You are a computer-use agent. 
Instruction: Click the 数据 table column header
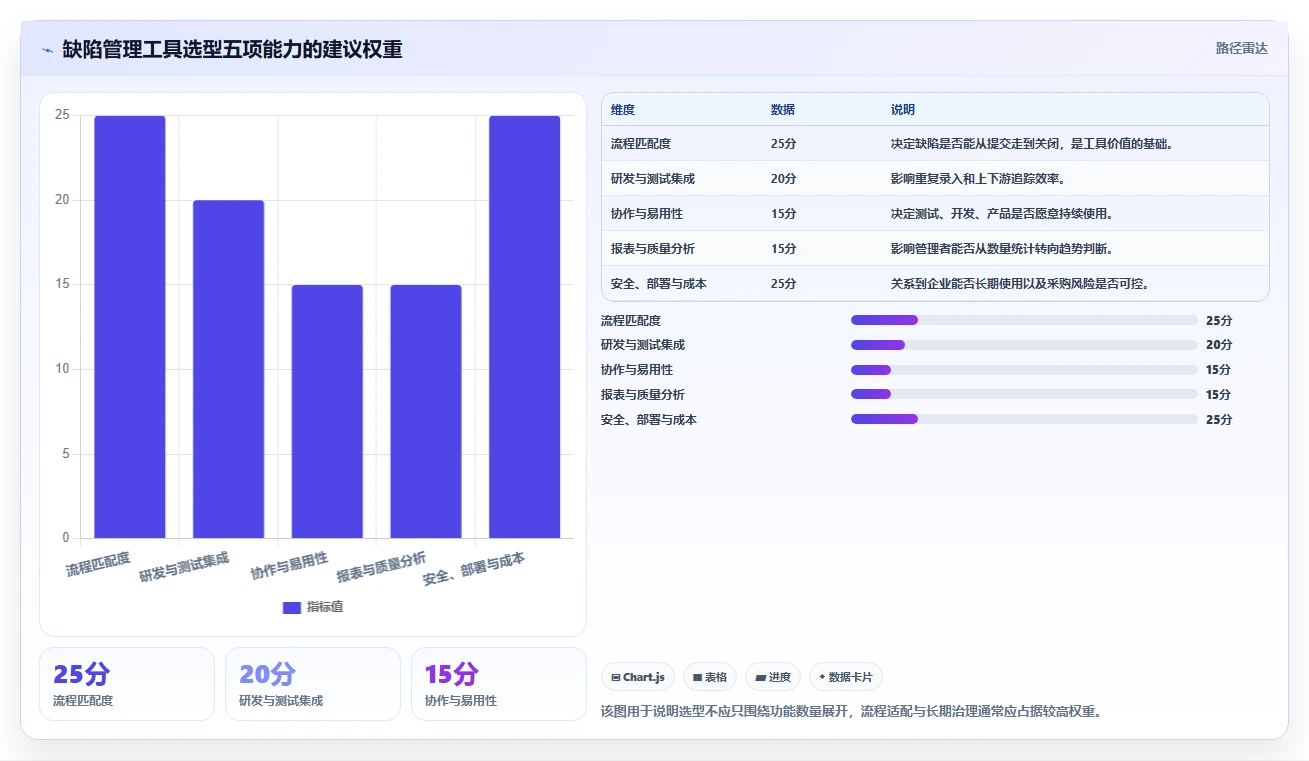tap(783, 110)
